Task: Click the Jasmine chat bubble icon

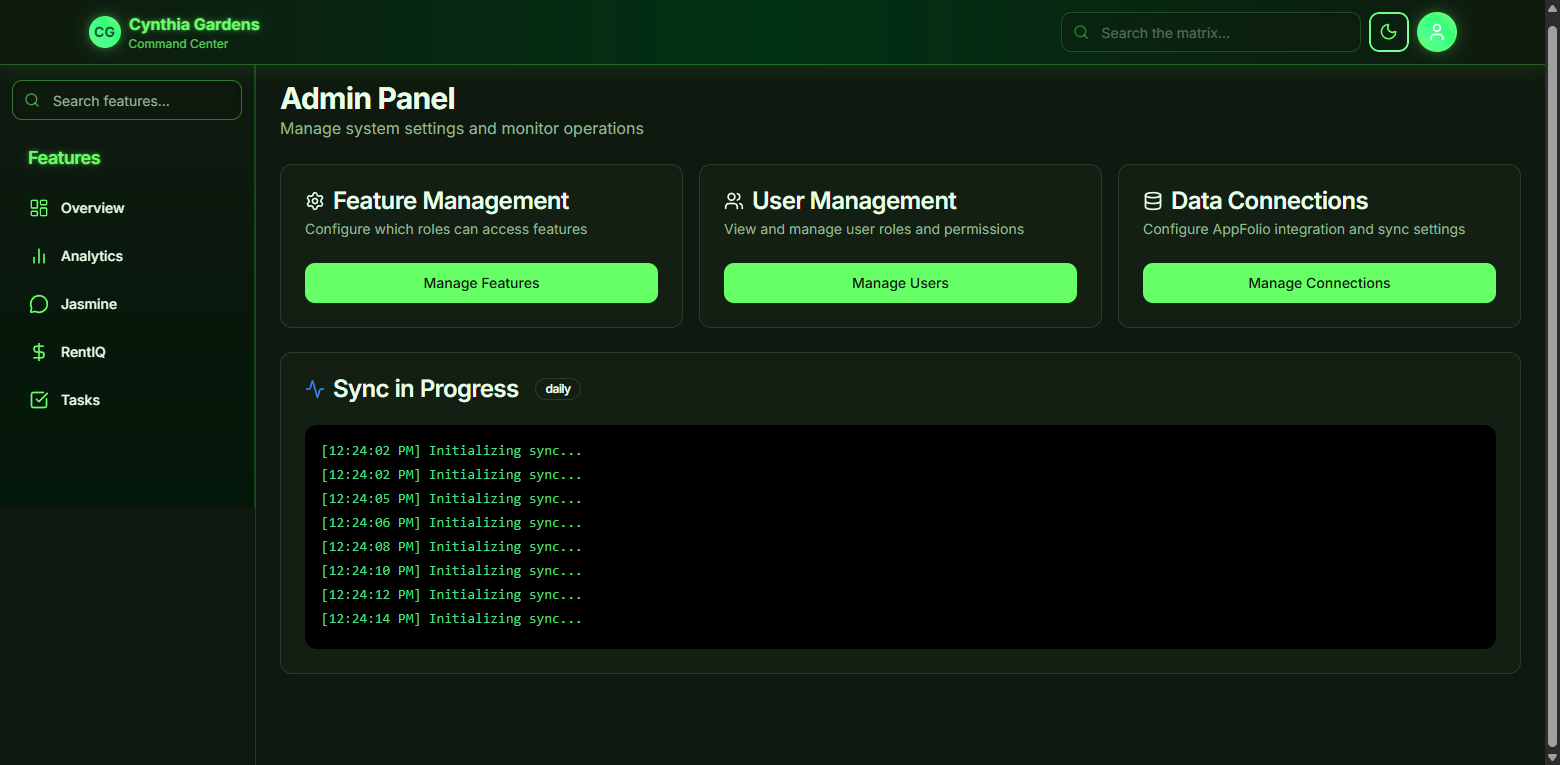Action: [x=39, y=304]
